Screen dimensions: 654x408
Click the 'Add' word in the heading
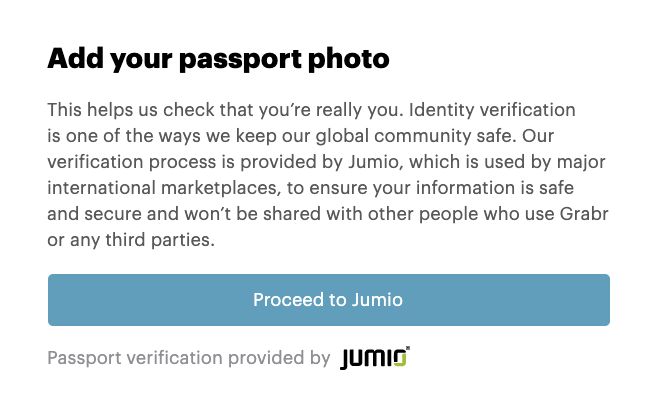pos(75,58)
